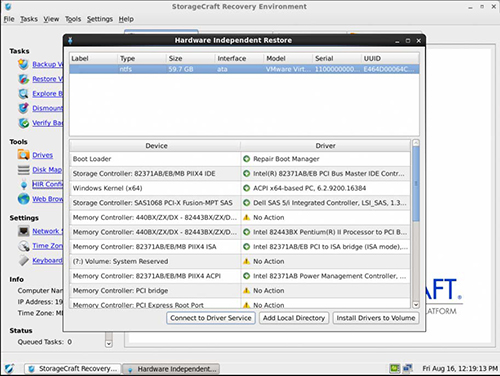The image size is (500, 376).
Task: Click the scroll-down arrow of the device list
Action: (416, 305)
